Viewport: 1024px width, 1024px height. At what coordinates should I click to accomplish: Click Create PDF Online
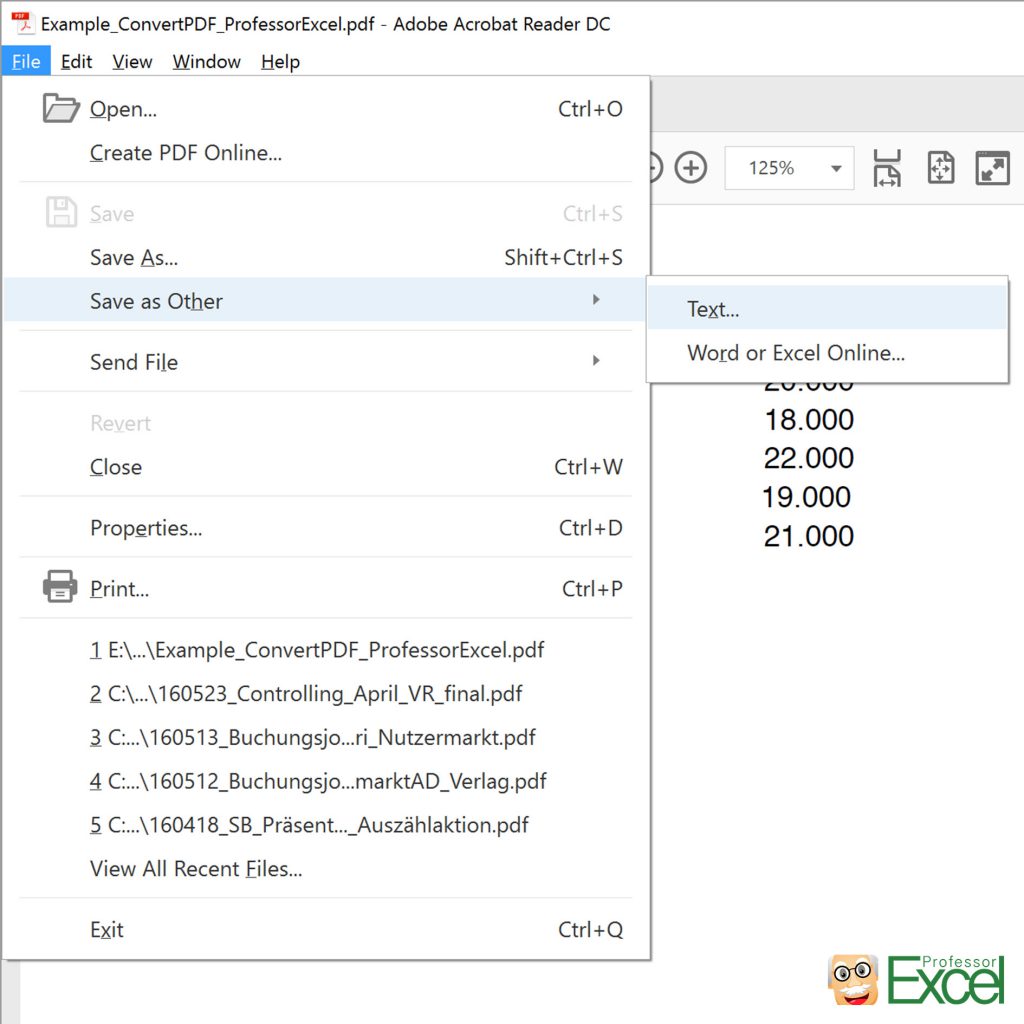pyautogui.click(x=184, y=153)
